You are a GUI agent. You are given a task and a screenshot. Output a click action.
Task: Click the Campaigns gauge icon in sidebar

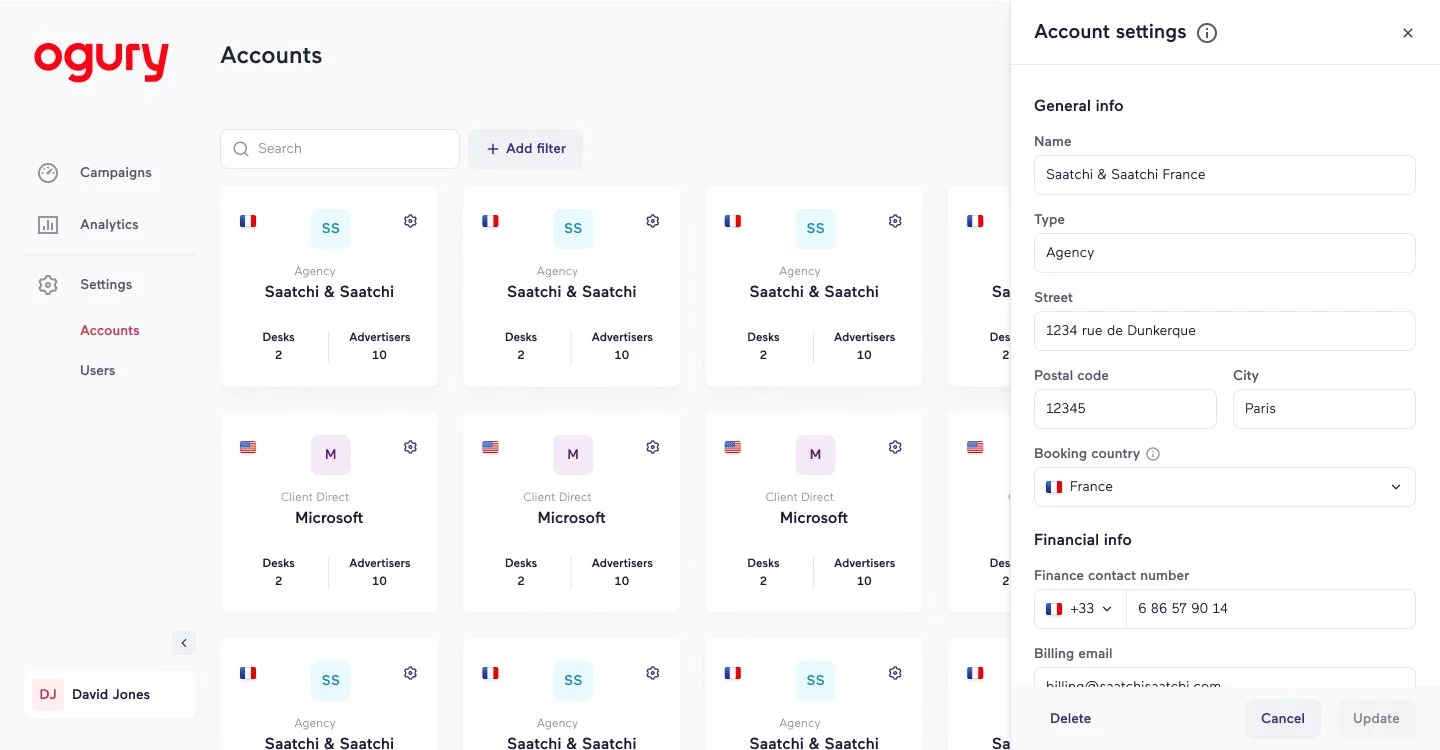click(48, 173)
